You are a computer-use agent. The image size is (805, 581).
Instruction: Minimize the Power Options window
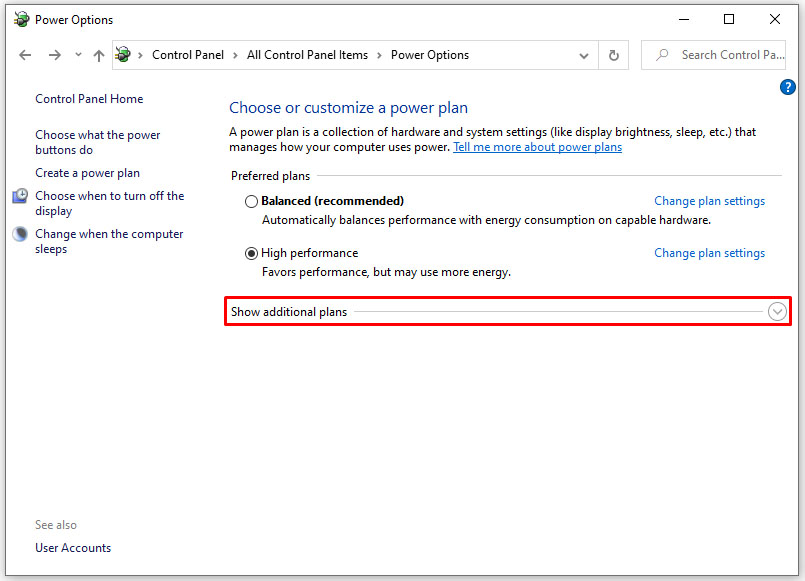[x=684, y=20]
